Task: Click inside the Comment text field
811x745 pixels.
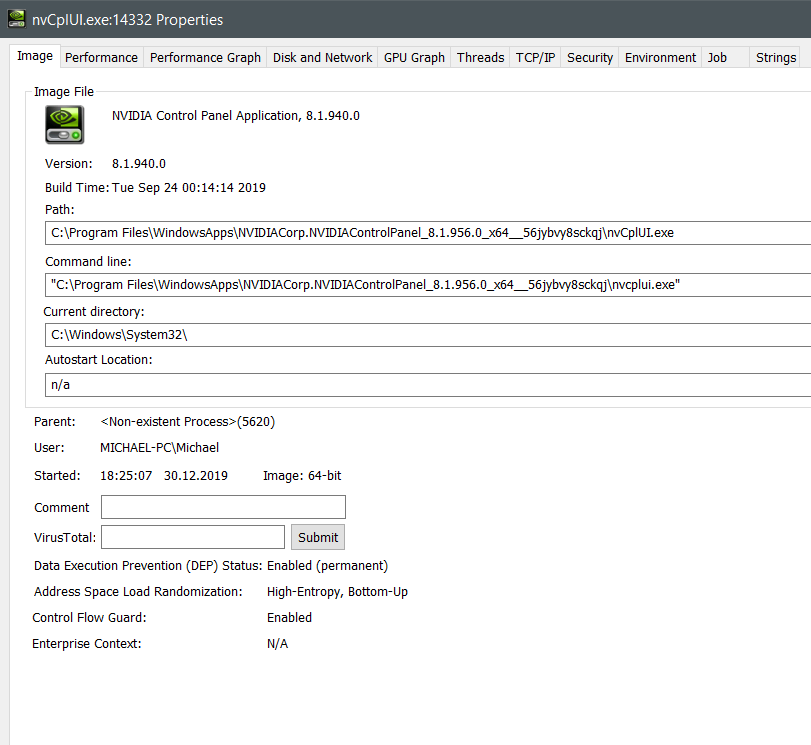Action: tap(223, 507)
